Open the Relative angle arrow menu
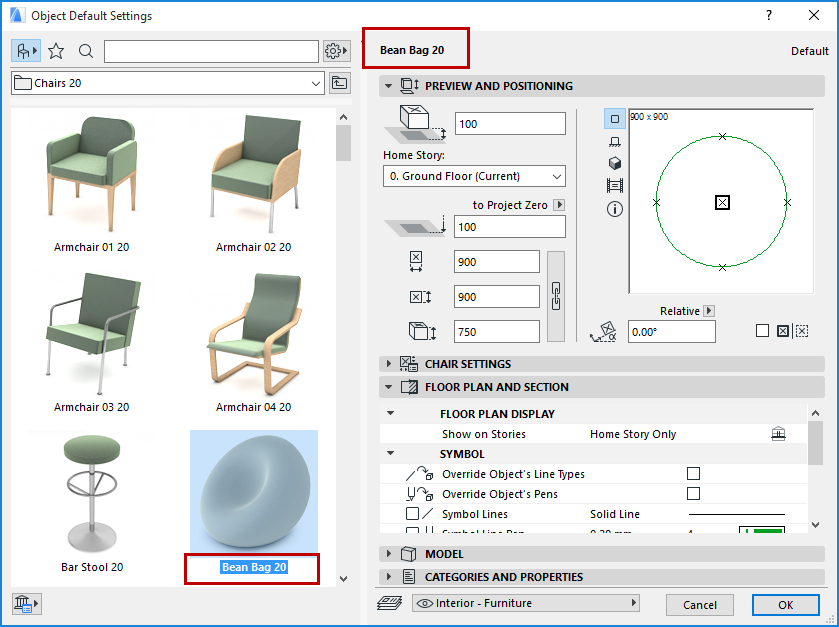Image resolution: width=839 pixels, height=627 pixels. [710, 310]
